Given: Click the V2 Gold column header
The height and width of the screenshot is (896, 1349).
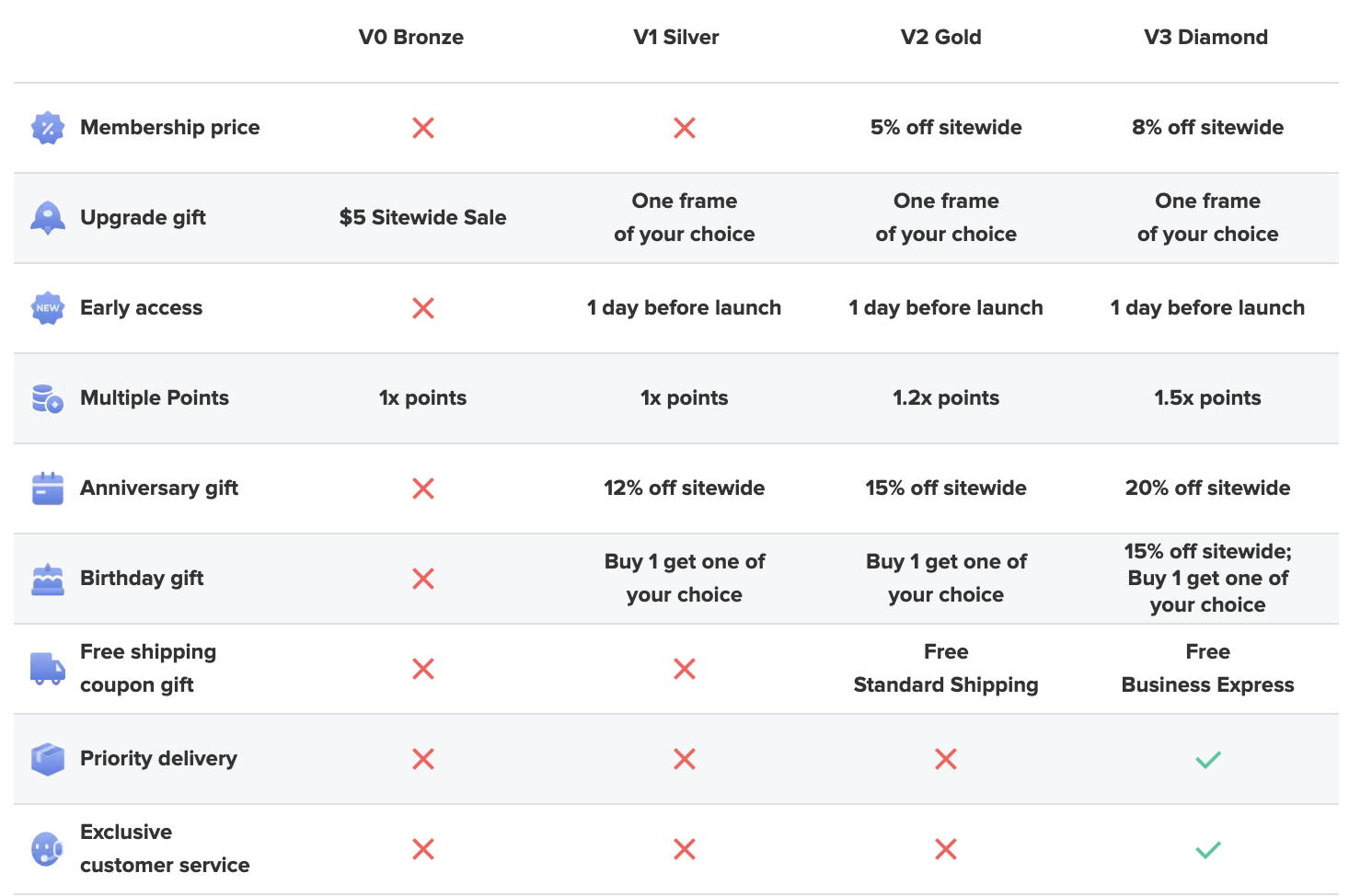Looking at the screenshot, I should [941, 38].
